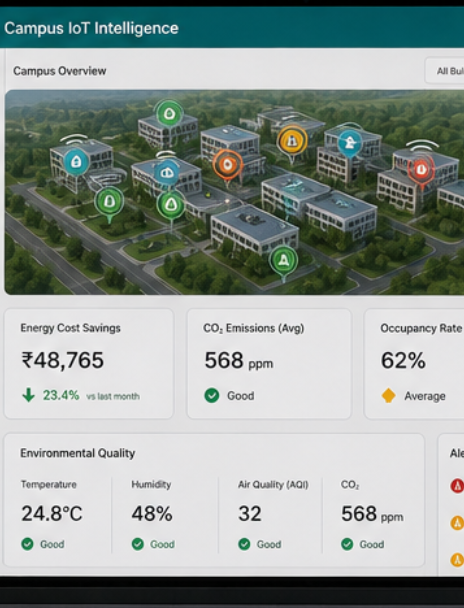This screenshot has height=608, width=464.
Task: Click the campus aerial map image
Action: (x=234, y=192)
